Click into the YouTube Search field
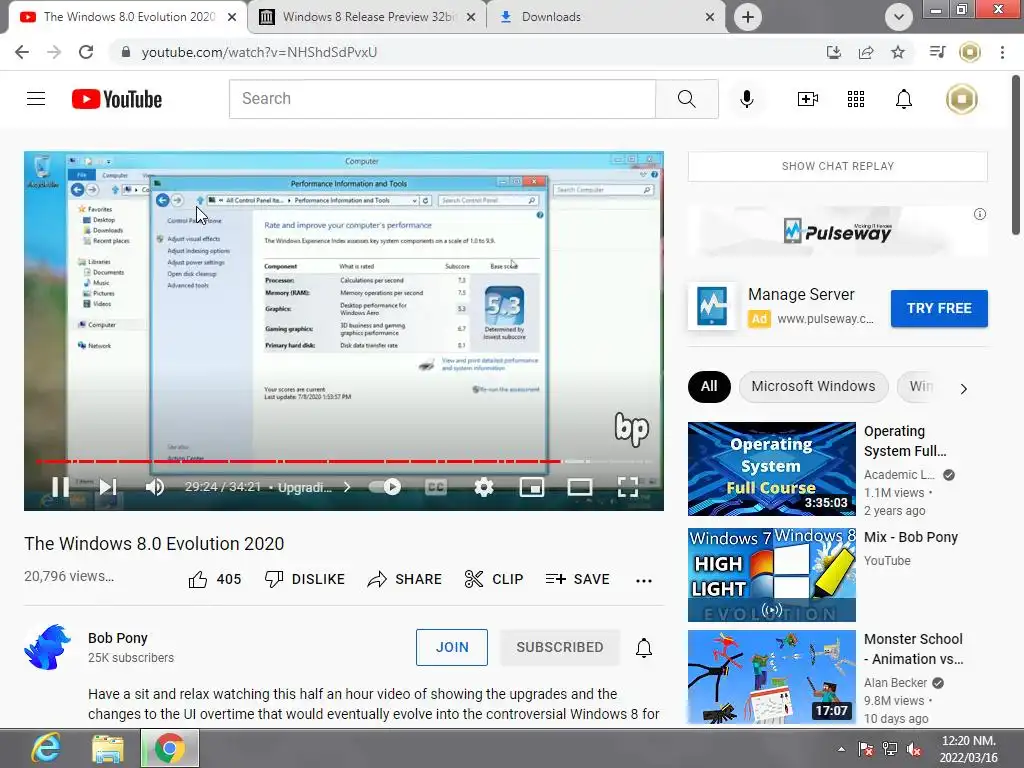The height and width of the screenshot is (768, 1024). tap(442, 99)
